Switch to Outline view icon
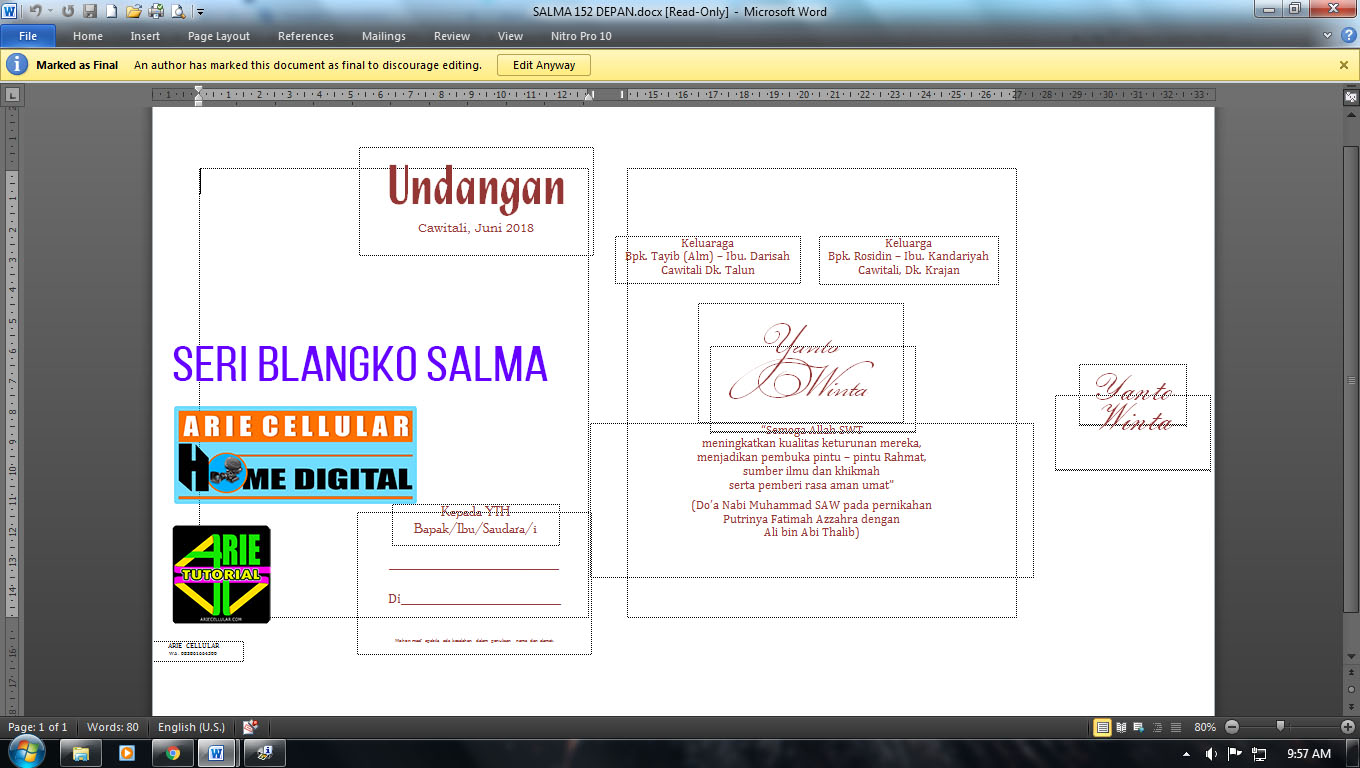This screenshot has height=768, width=1360. [1158, 727]
